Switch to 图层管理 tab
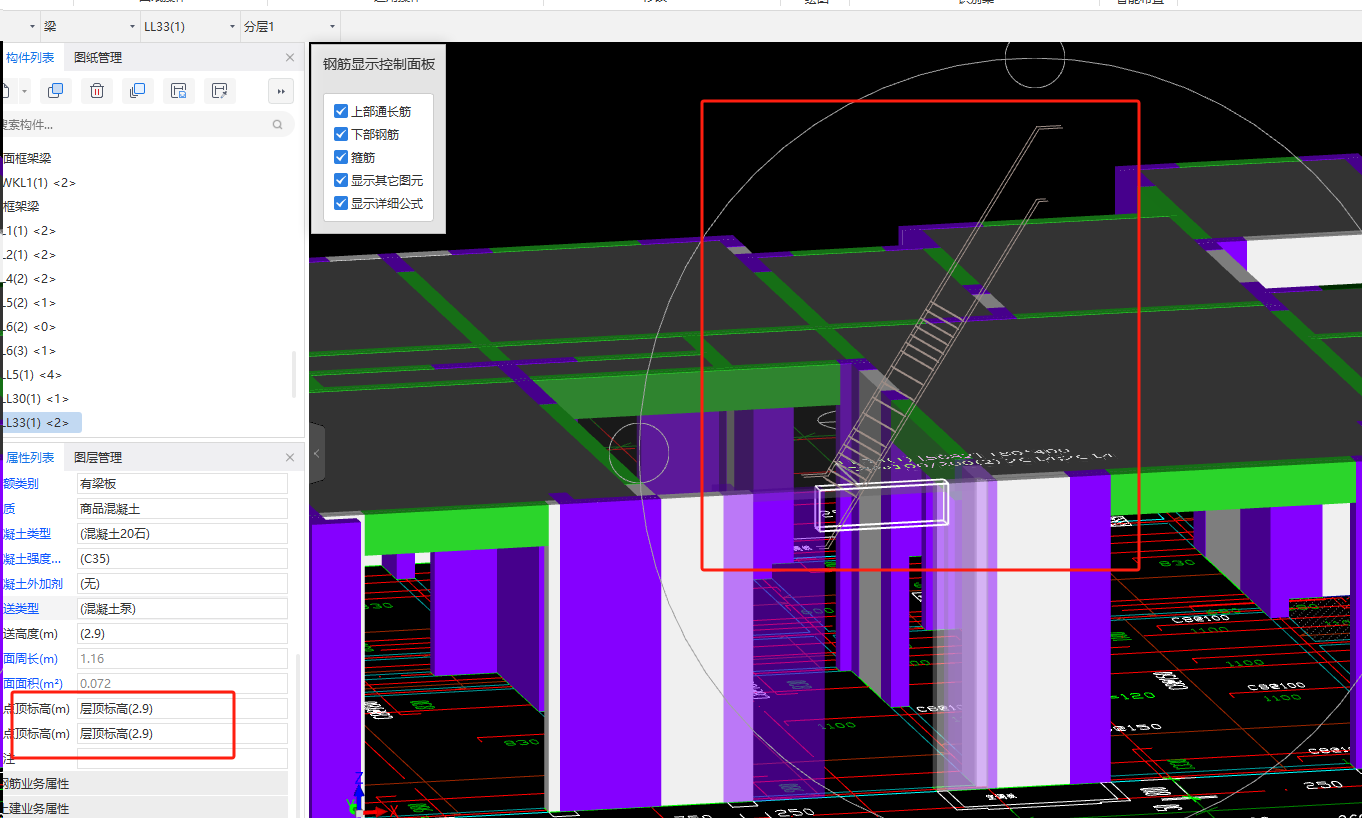The height and width of the screenshot is (818, 1362). point(98,457)
